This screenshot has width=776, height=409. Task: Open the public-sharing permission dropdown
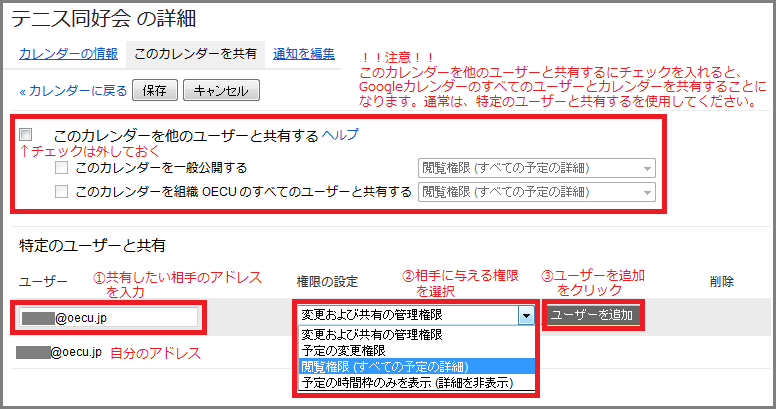pos(535,168)
